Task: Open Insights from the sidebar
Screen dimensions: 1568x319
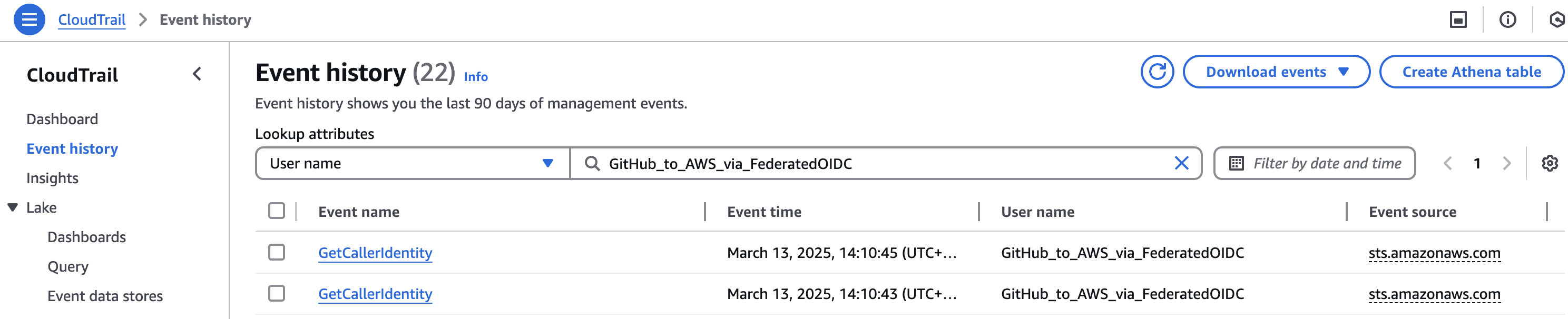Action: [52, 178]
